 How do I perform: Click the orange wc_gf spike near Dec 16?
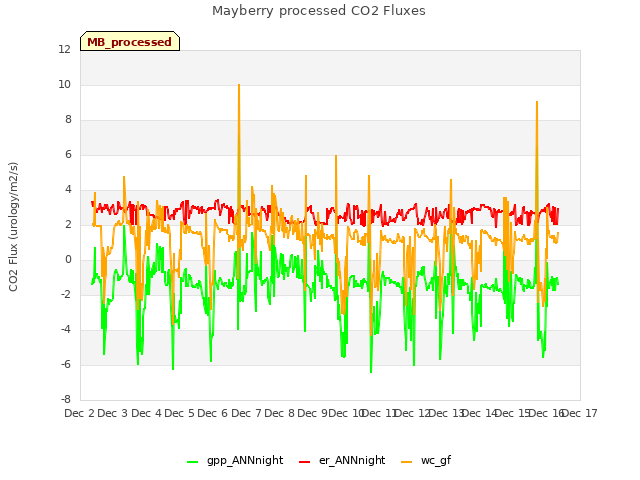pos(537,103)
